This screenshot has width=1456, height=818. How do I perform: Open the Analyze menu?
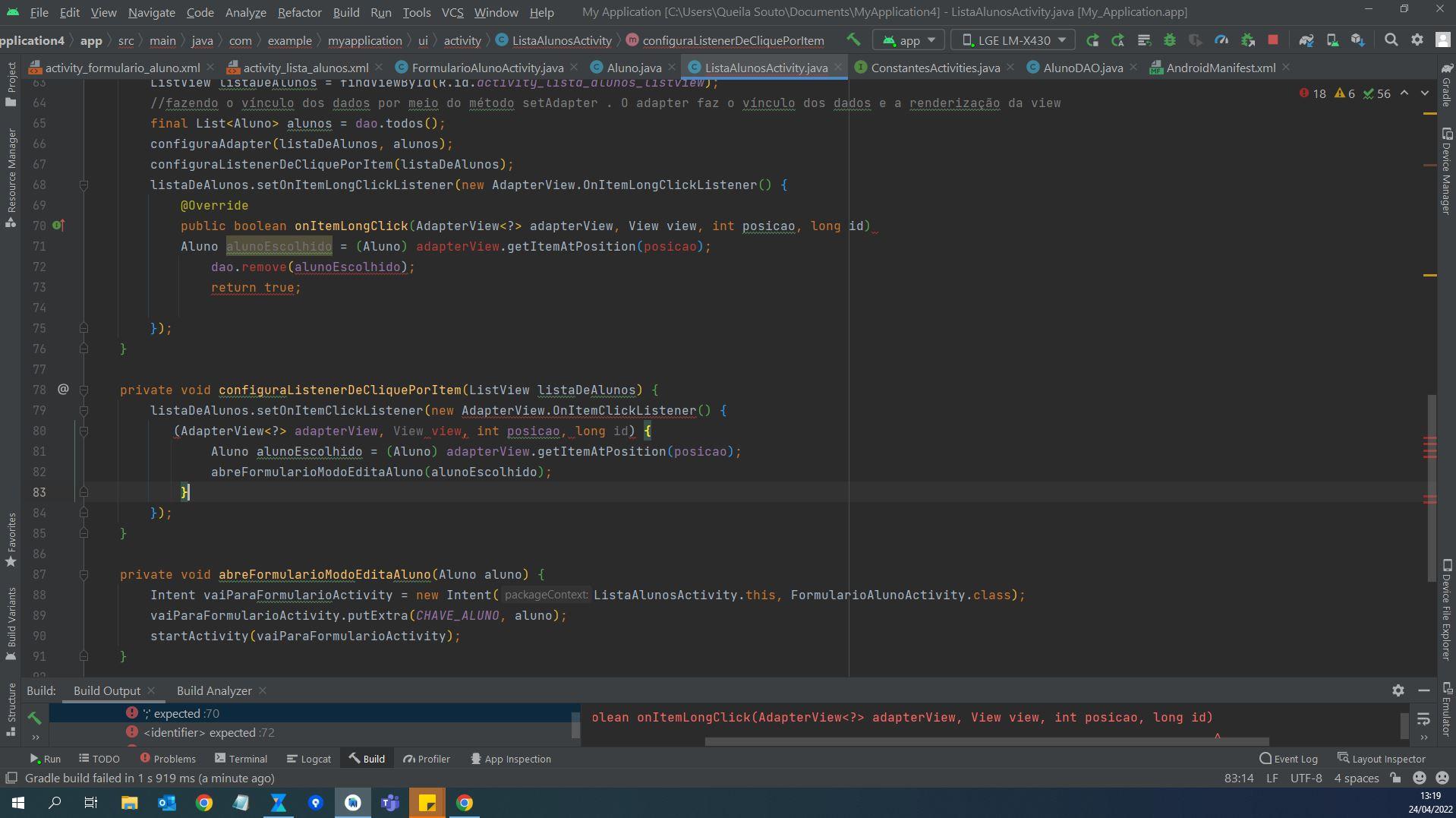(245, 12)
